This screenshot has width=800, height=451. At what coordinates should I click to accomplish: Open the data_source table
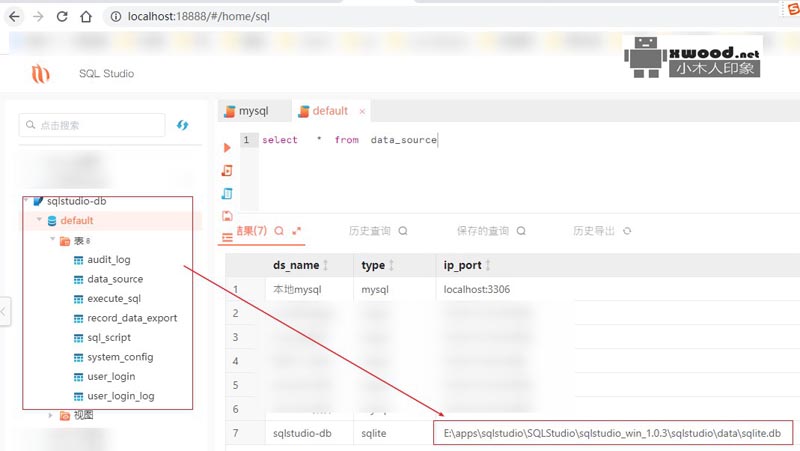[115, 279]
